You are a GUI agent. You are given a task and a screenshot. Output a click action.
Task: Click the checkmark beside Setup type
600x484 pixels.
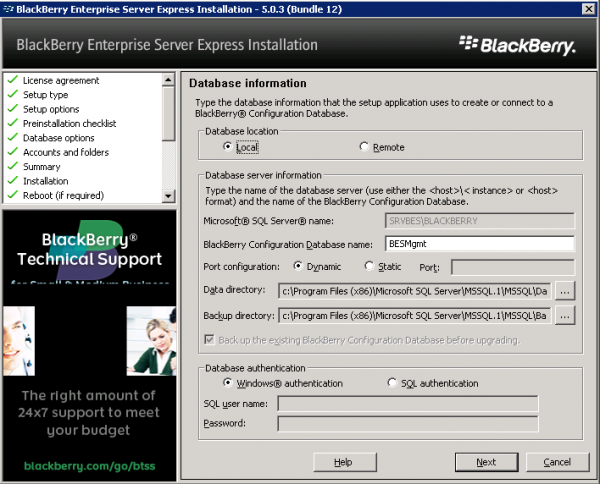pos(13,93)
